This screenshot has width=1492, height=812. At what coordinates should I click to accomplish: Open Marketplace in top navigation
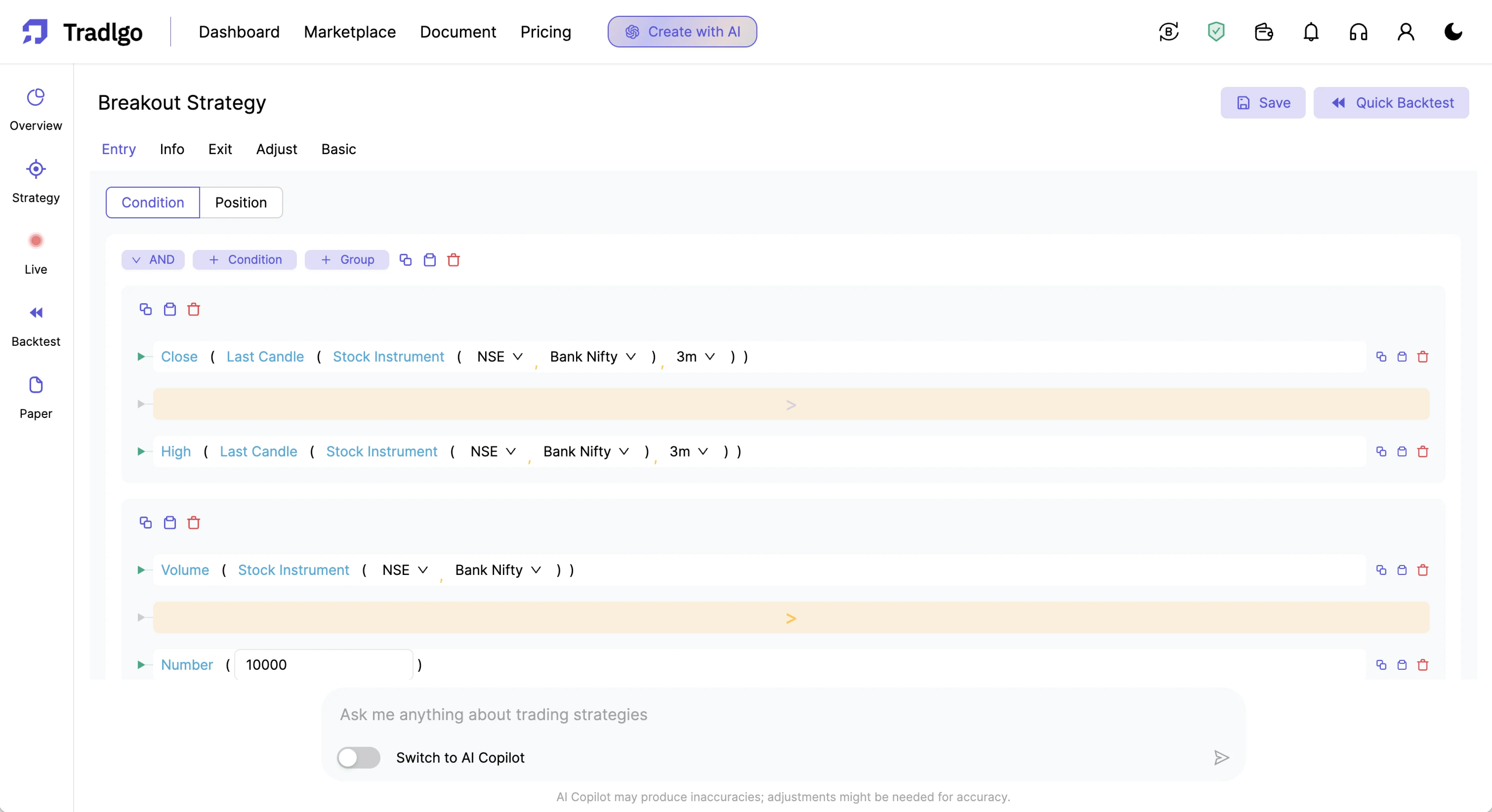pos(350,32)
